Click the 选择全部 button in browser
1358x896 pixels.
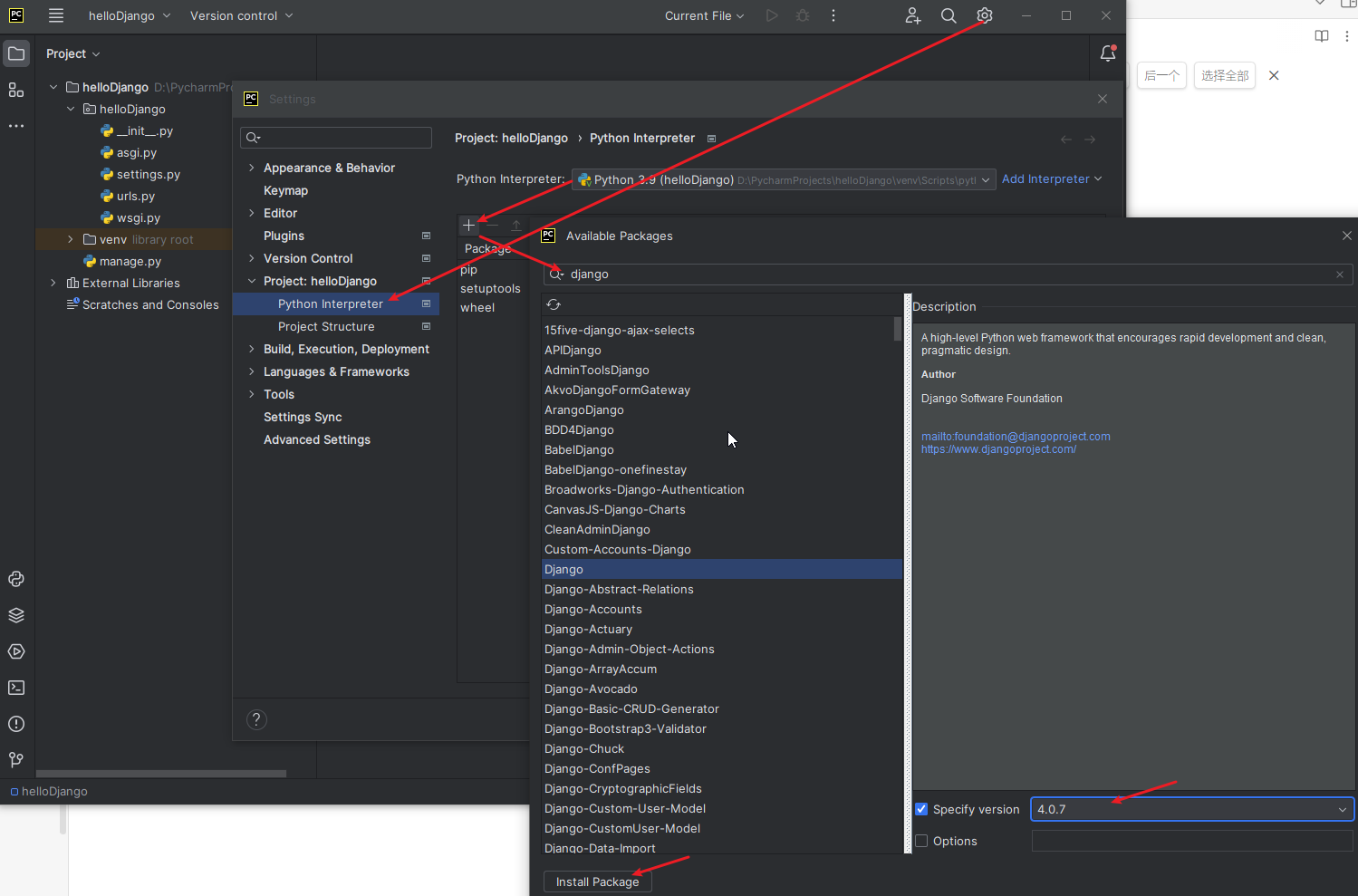(x=1225, y=75)
